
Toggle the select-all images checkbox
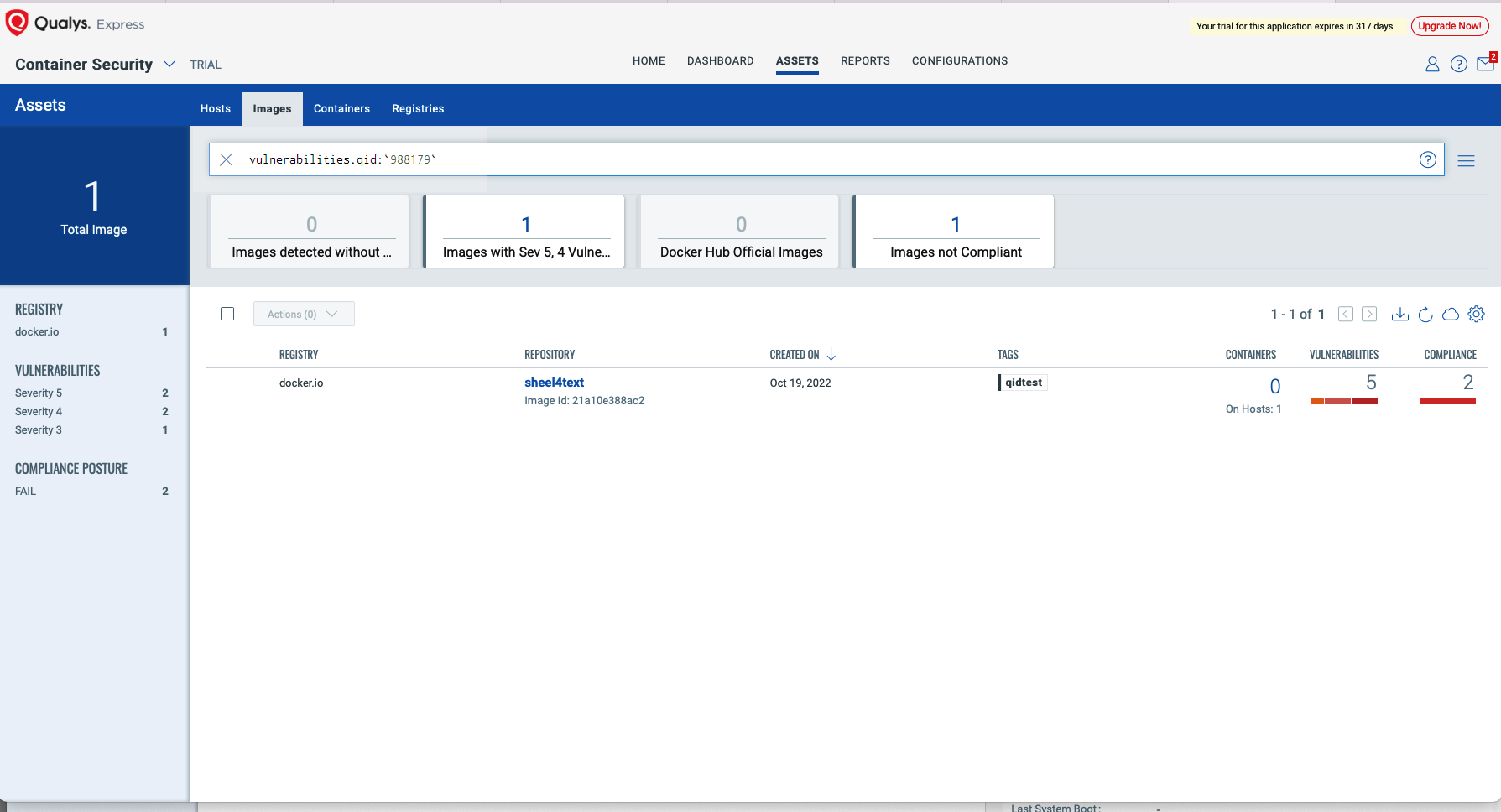point(227,314)
